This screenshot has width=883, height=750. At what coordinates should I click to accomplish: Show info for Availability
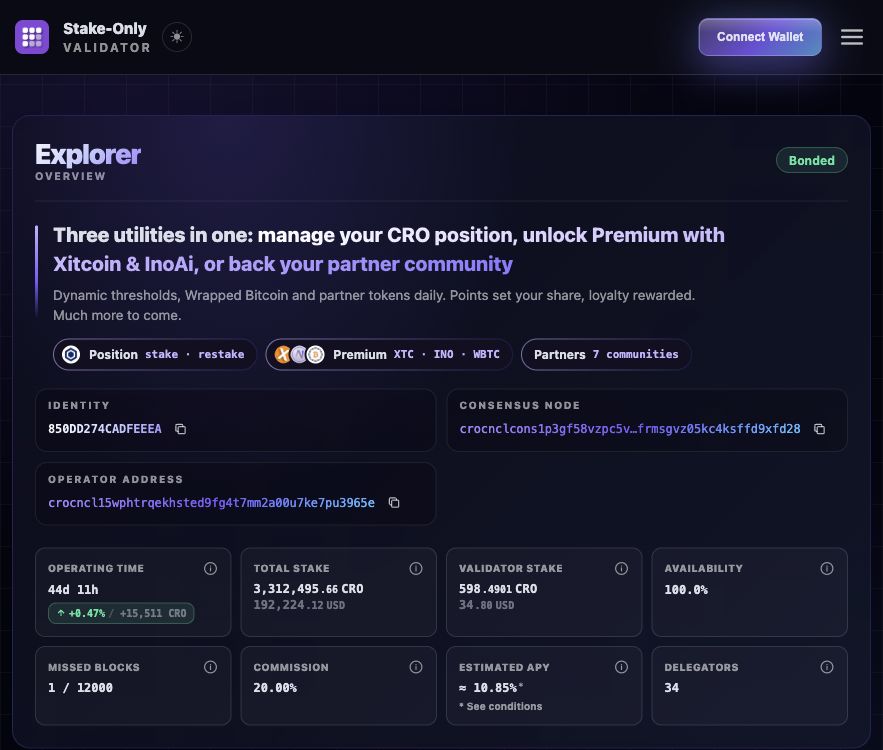[827, 568]
